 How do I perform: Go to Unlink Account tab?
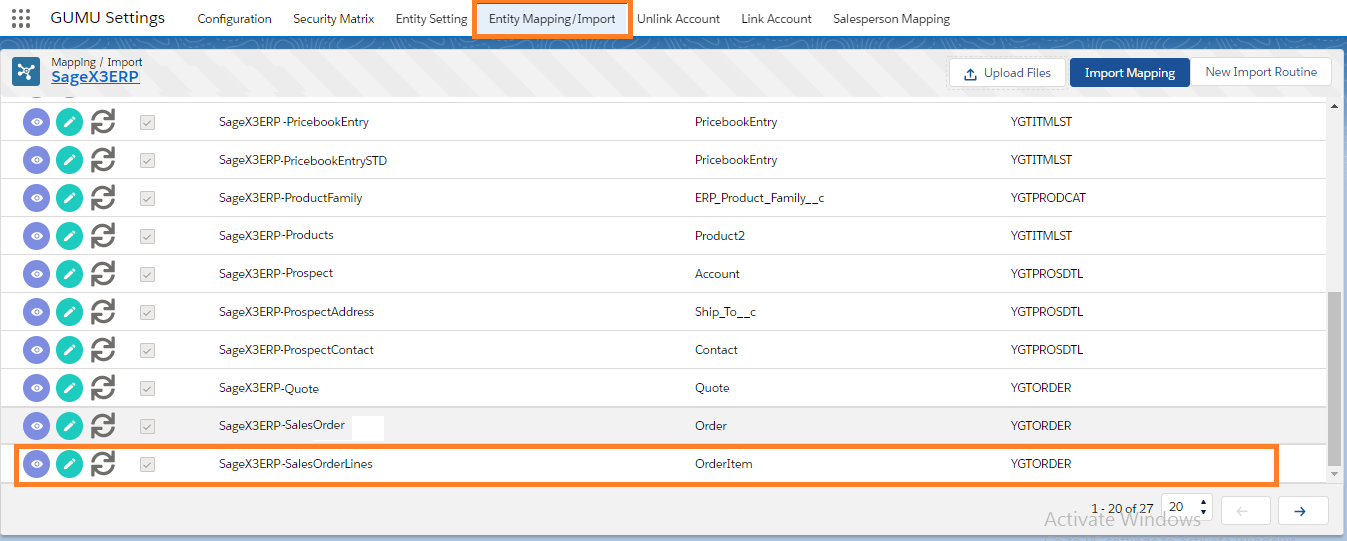678,19
